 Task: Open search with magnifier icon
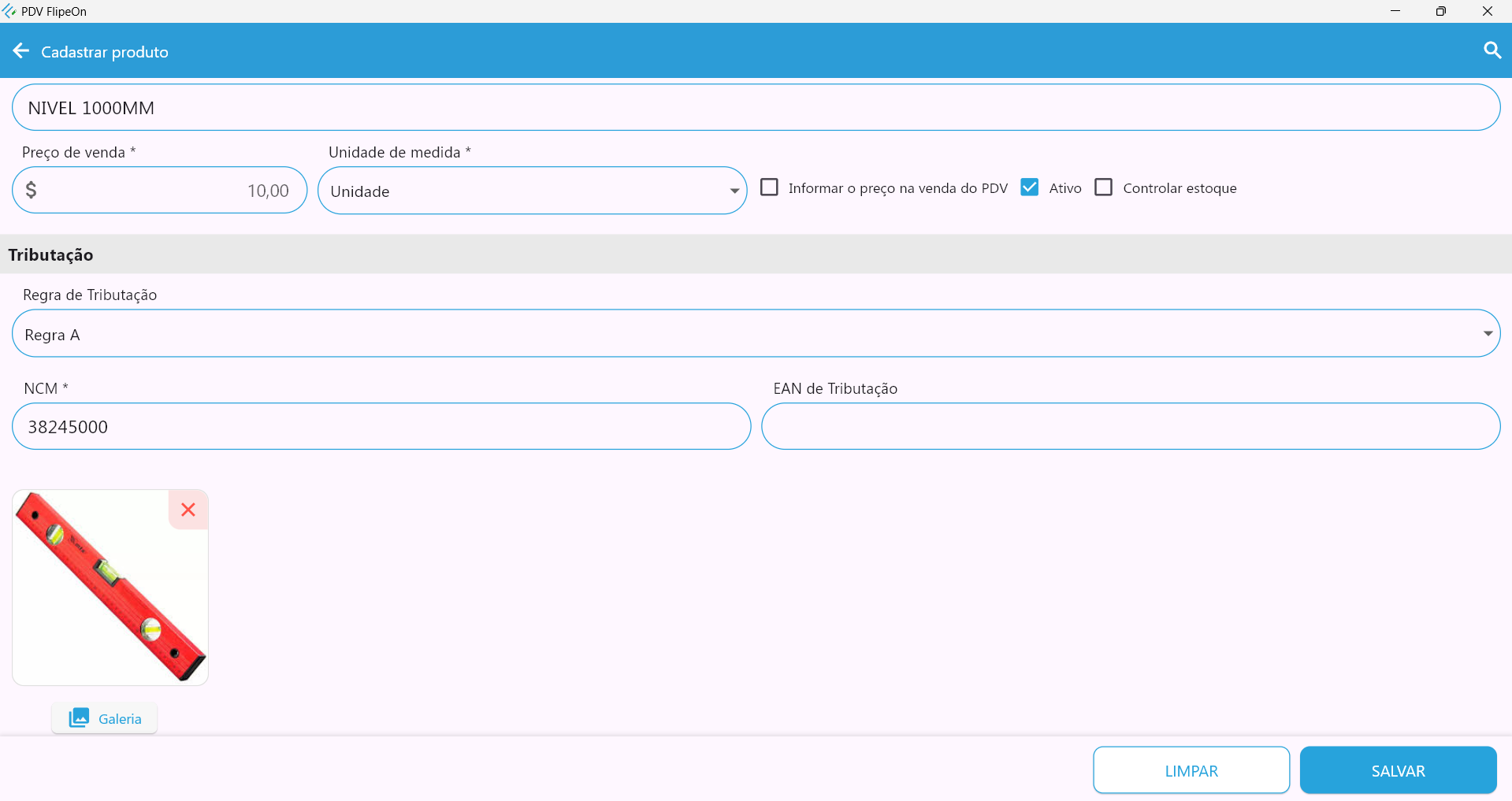click(x=1492, y=50)
